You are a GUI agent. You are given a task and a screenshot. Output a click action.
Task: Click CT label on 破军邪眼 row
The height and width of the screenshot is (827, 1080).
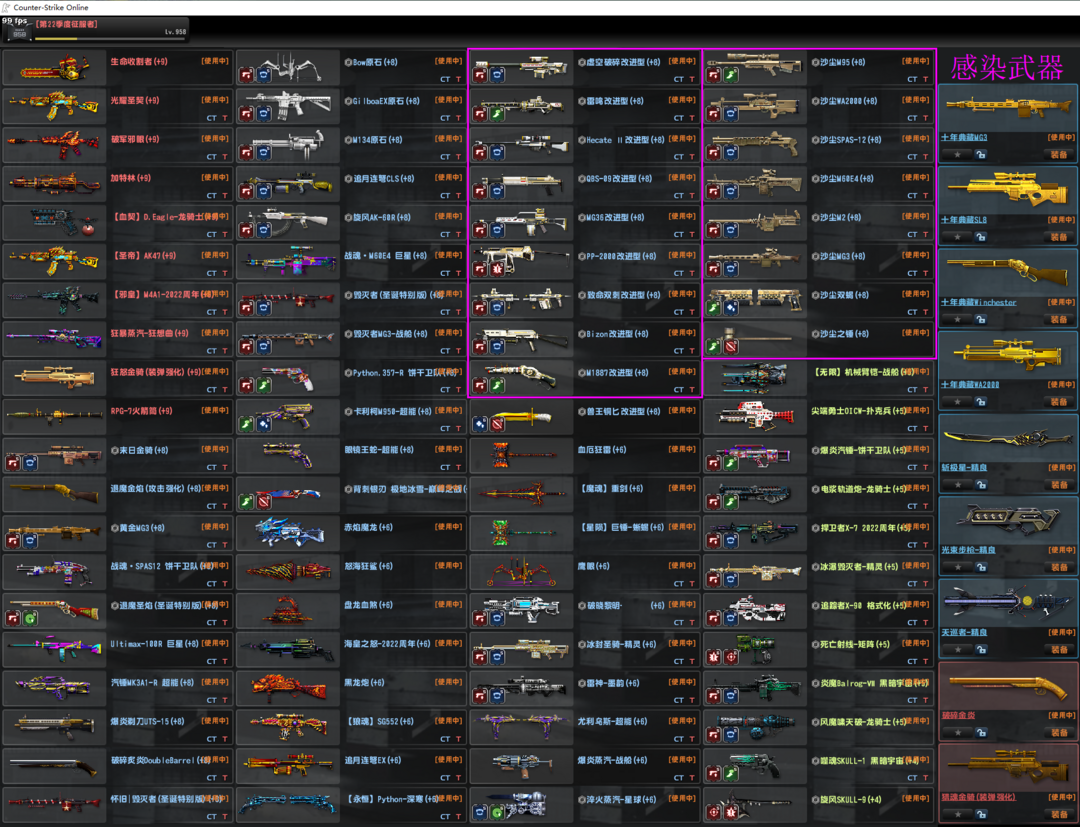tap(211, 157)
